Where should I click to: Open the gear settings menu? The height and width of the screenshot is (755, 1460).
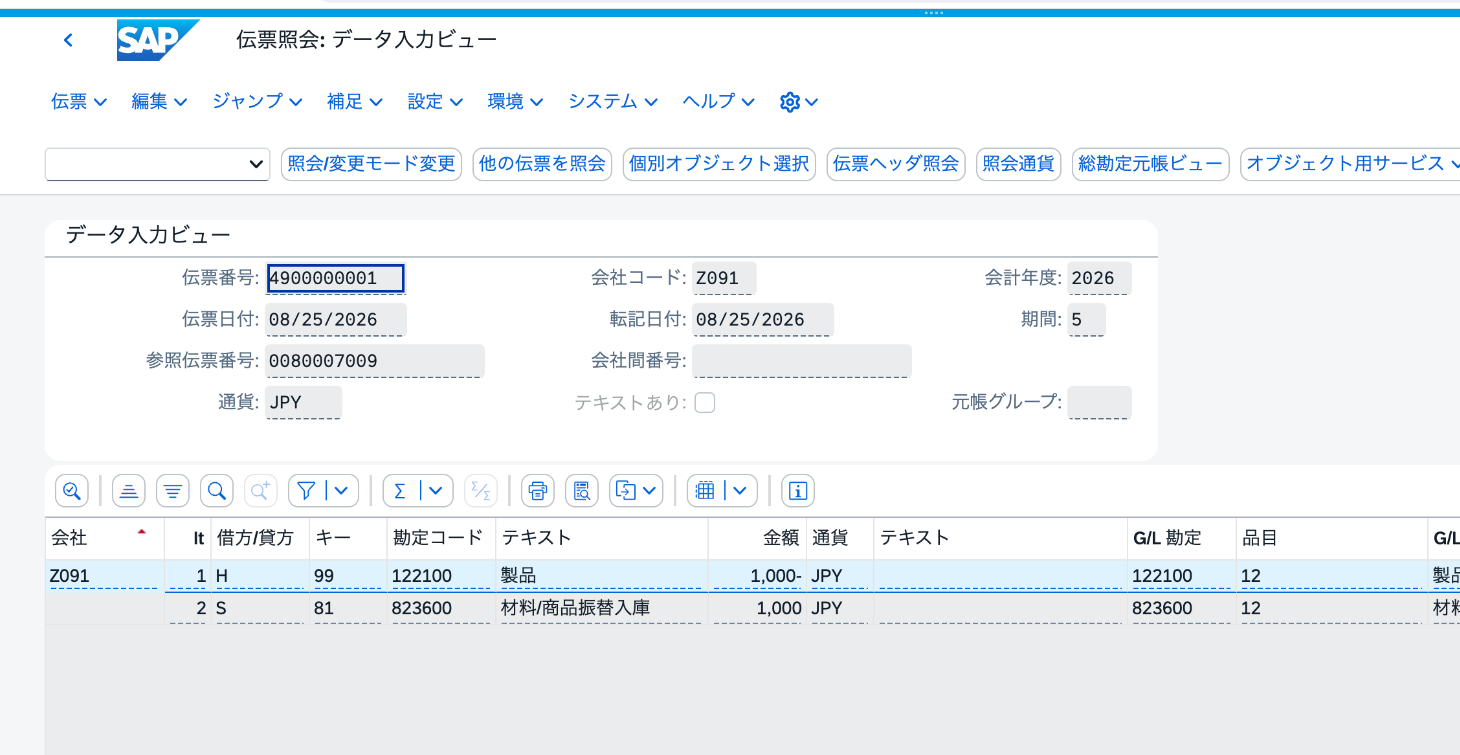pos(799,101)
